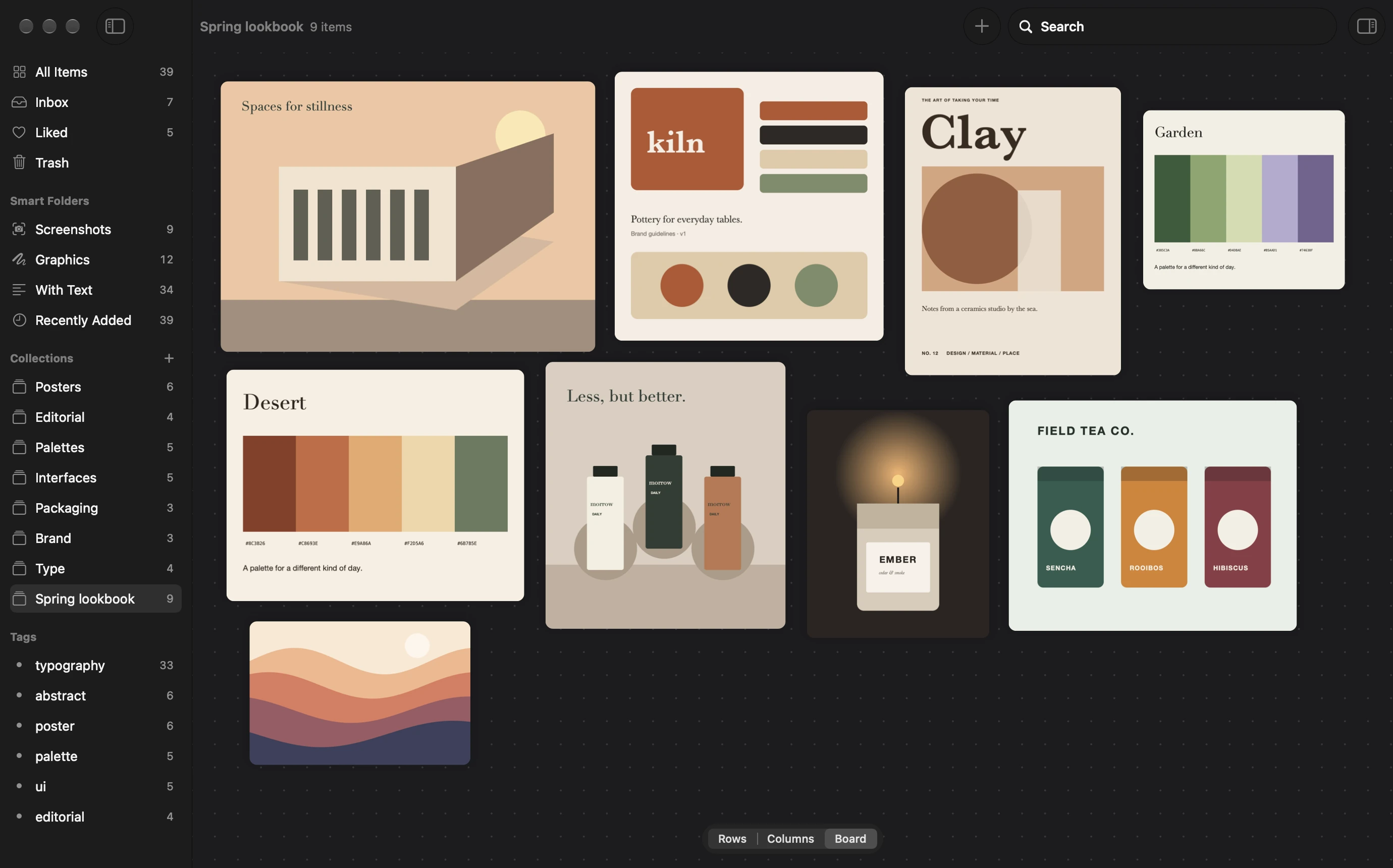The image size is (1393, 868).
Task: Select the kiln brand guidelines card
Action: (748, 206)
